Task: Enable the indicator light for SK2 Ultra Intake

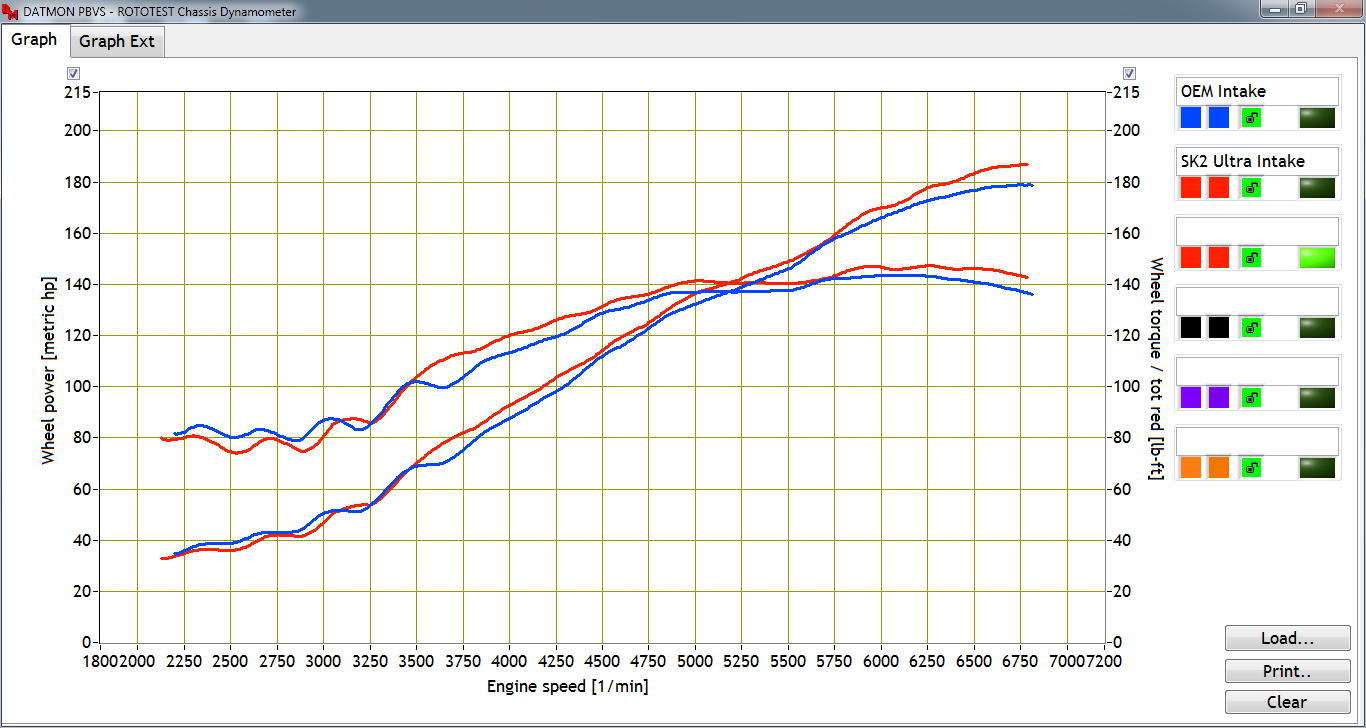Action: click(1317, 187)
